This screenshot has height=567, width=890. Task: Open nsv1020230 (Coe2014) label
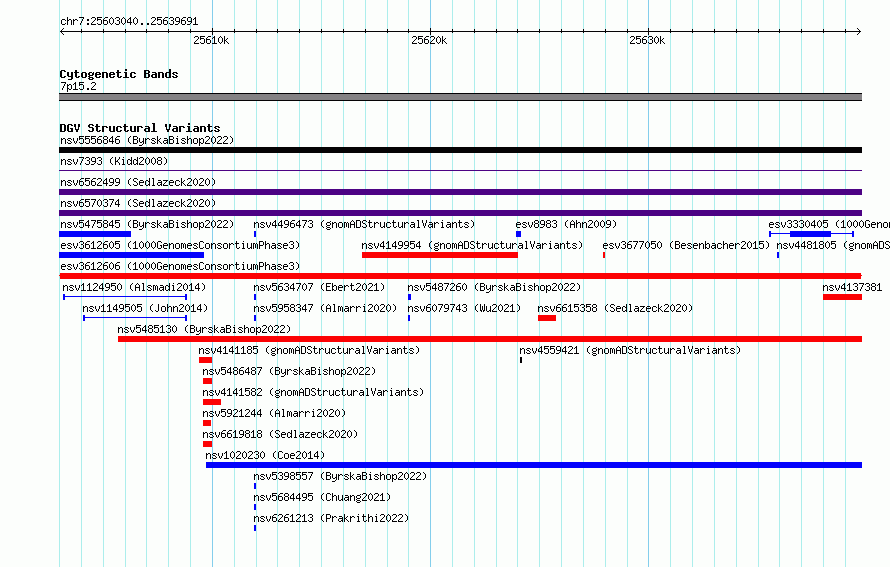(x=265, y=455)
